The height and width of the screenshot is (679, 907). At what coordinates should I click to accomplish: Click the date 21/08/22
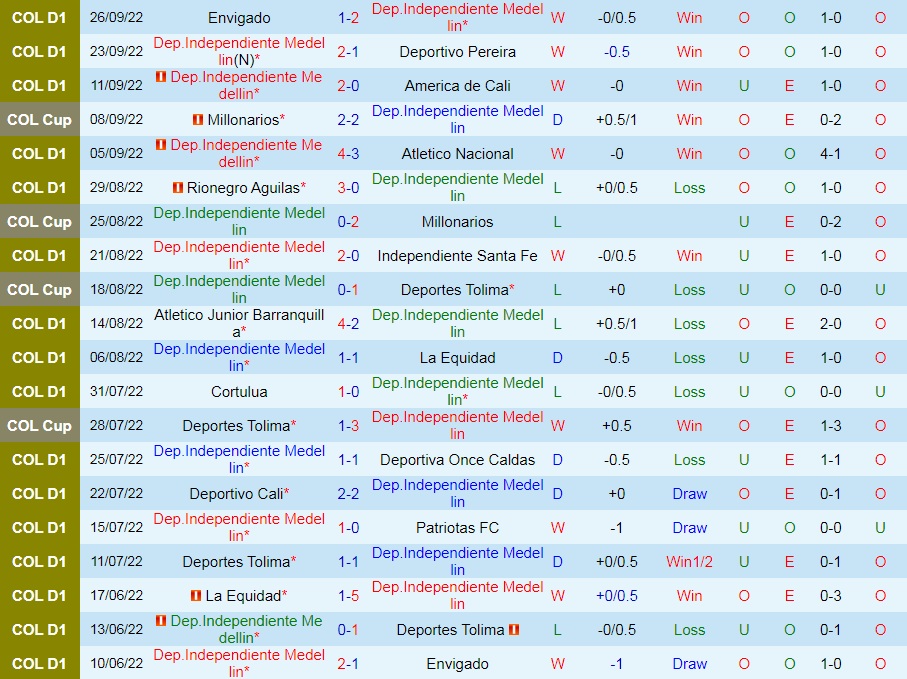point(116,256)
